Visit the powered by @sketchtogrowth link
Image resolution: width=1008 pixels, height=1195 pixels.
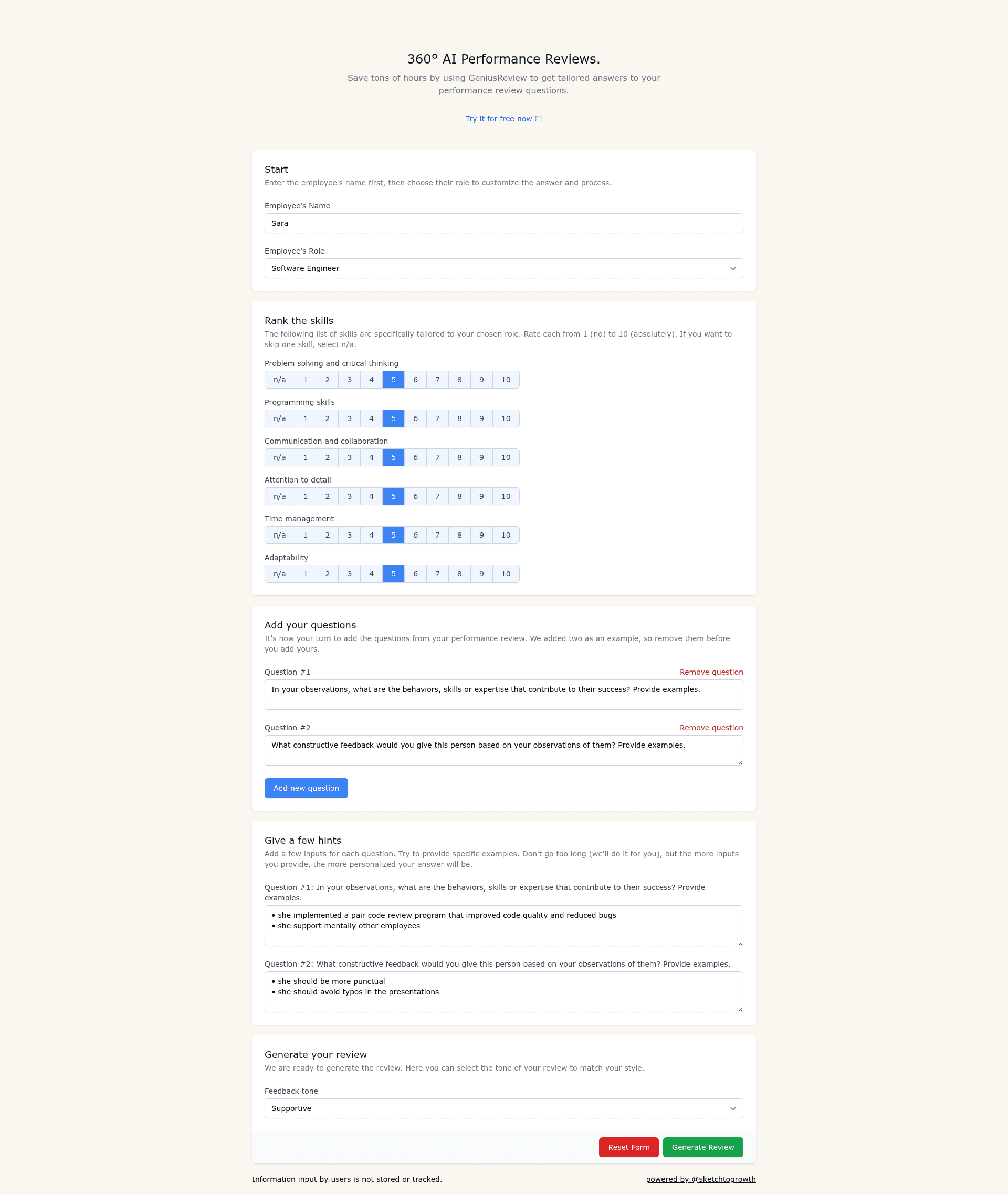700,1179
